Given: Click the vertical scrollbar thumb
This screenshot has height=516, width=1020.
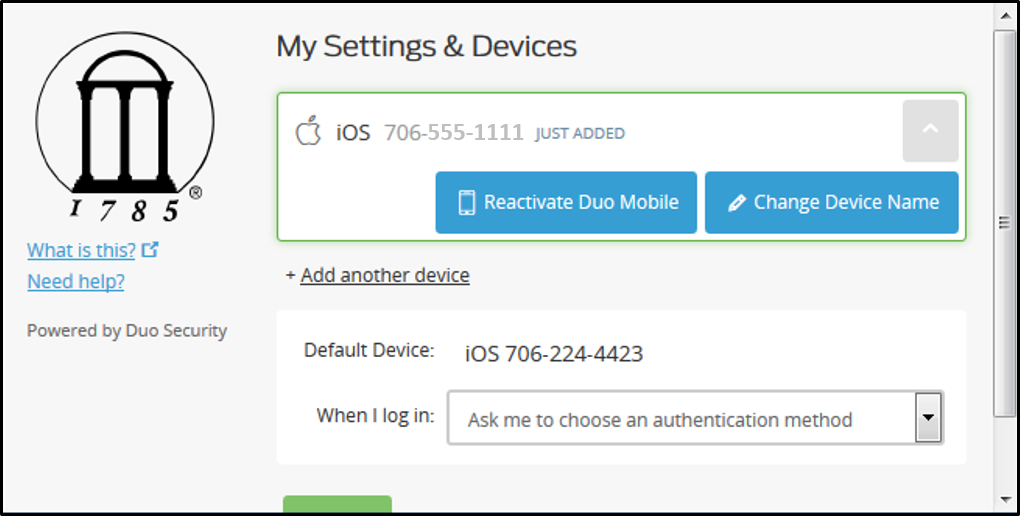Looking at the screenshot, I should click(1005, 223).
